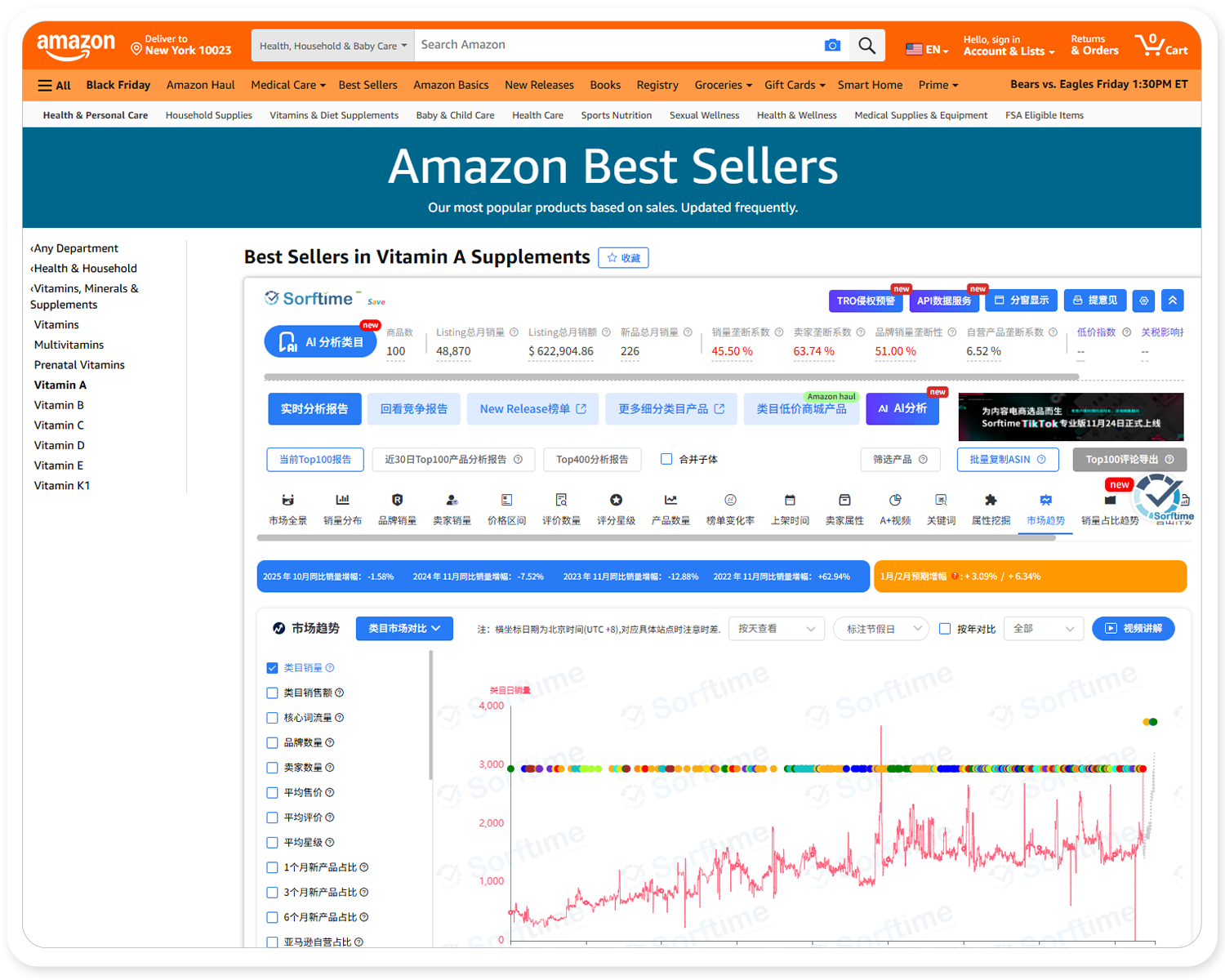Click the 视频讲解 video button

point(1133,629)
